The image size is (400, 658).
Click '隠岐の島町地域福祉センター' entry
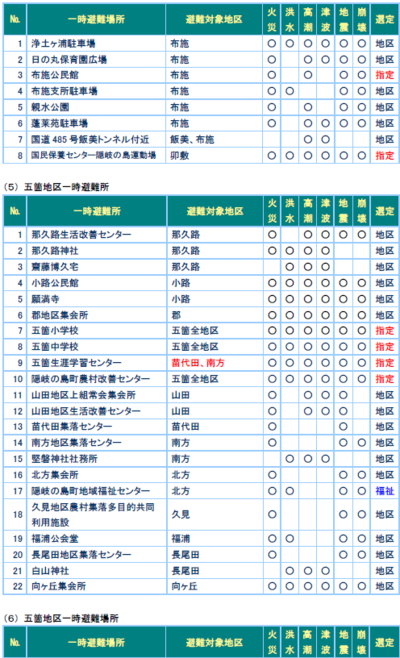(90, 491)
